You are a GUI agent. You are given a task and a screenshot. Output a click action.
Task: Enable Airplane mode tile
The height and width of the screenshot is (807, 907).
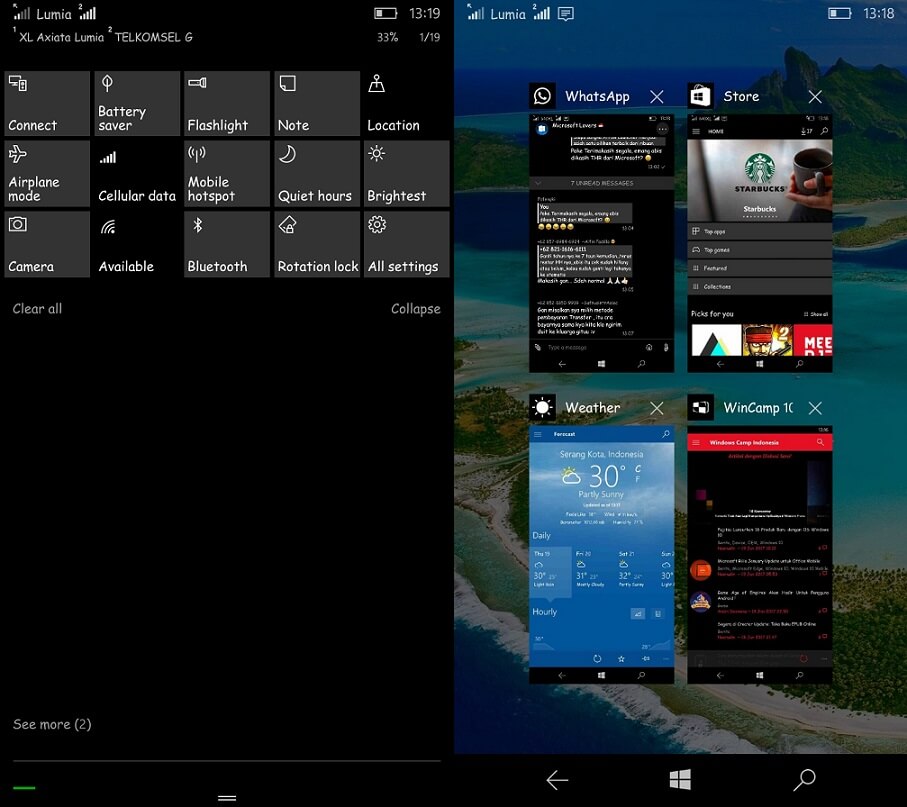pos(47,174)
